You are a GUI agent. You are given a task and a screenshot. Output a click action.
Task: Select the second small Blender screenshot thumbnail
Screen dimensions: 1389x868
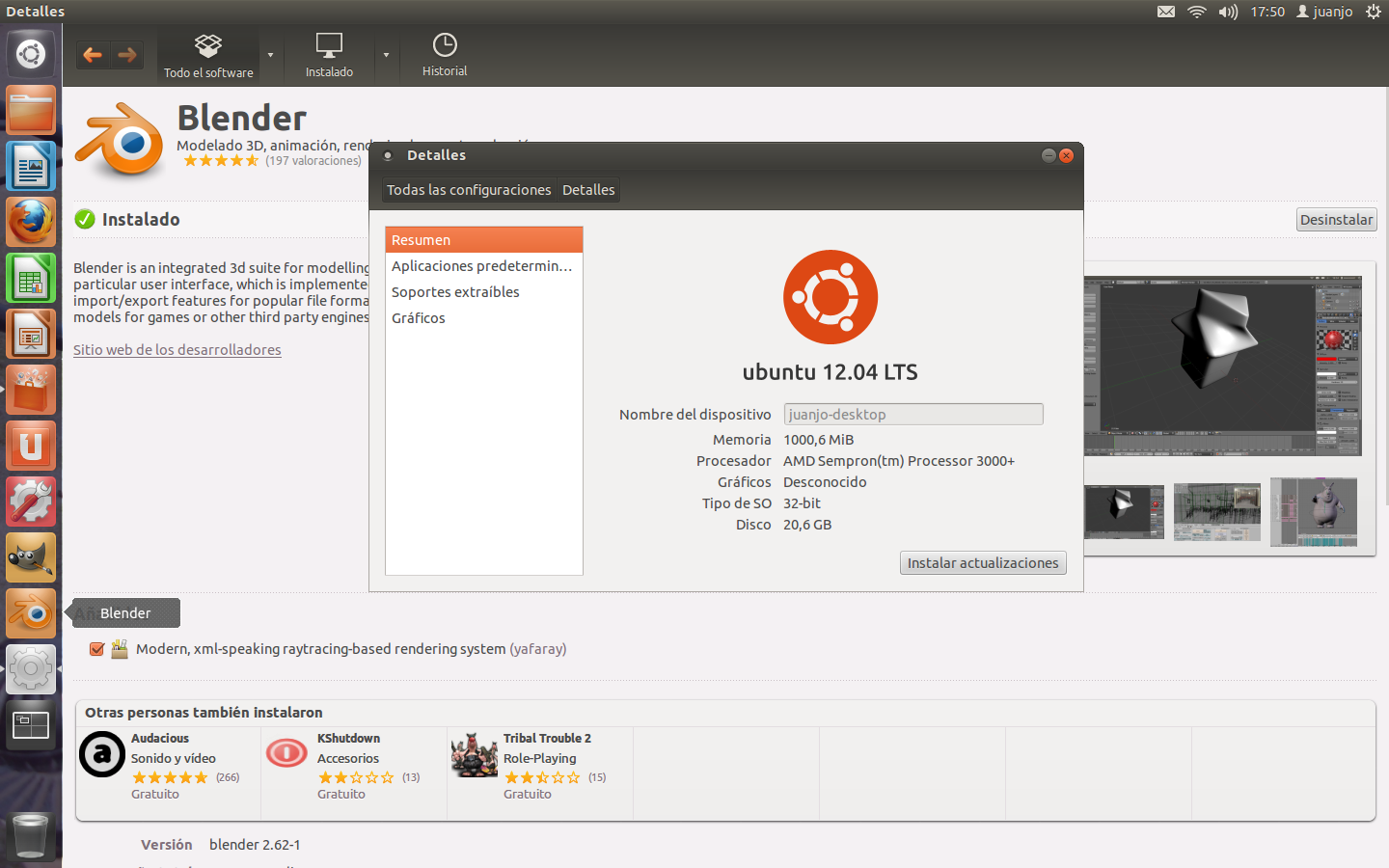tap(1217, 511)
